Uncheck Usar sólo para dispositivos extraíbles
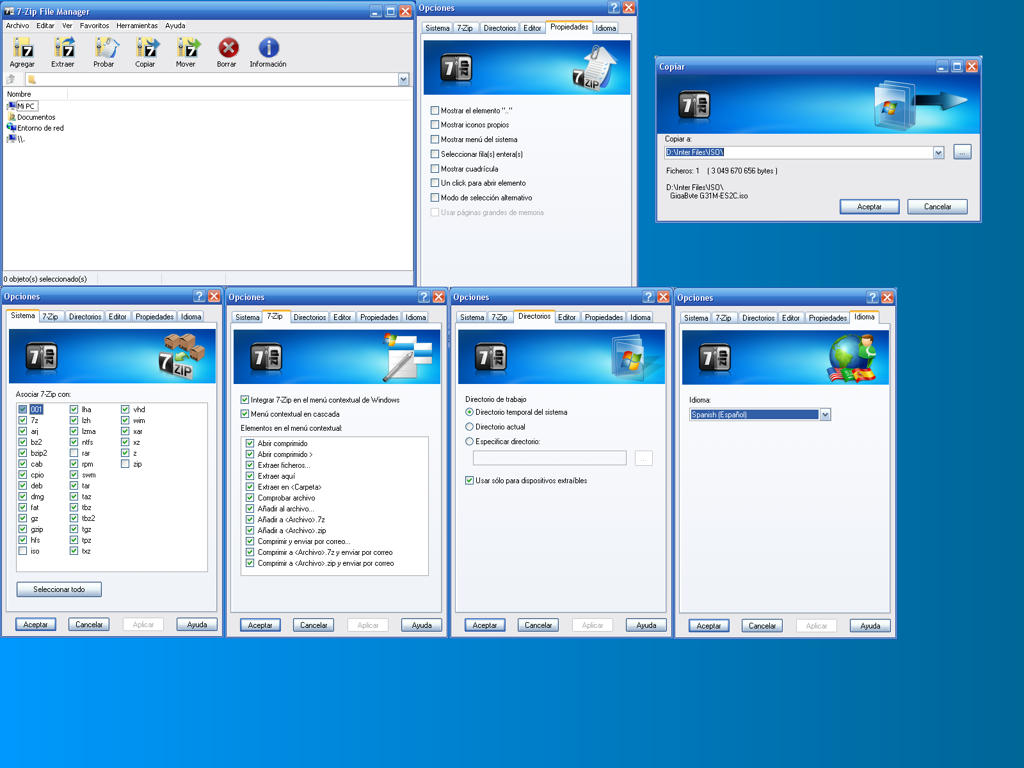 tap(470, 481)
